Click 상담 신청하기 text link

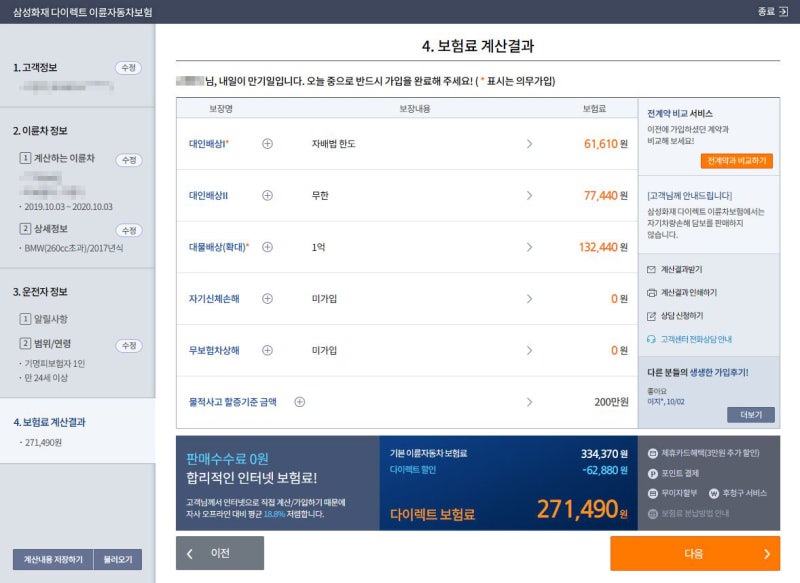coord(682,316)
